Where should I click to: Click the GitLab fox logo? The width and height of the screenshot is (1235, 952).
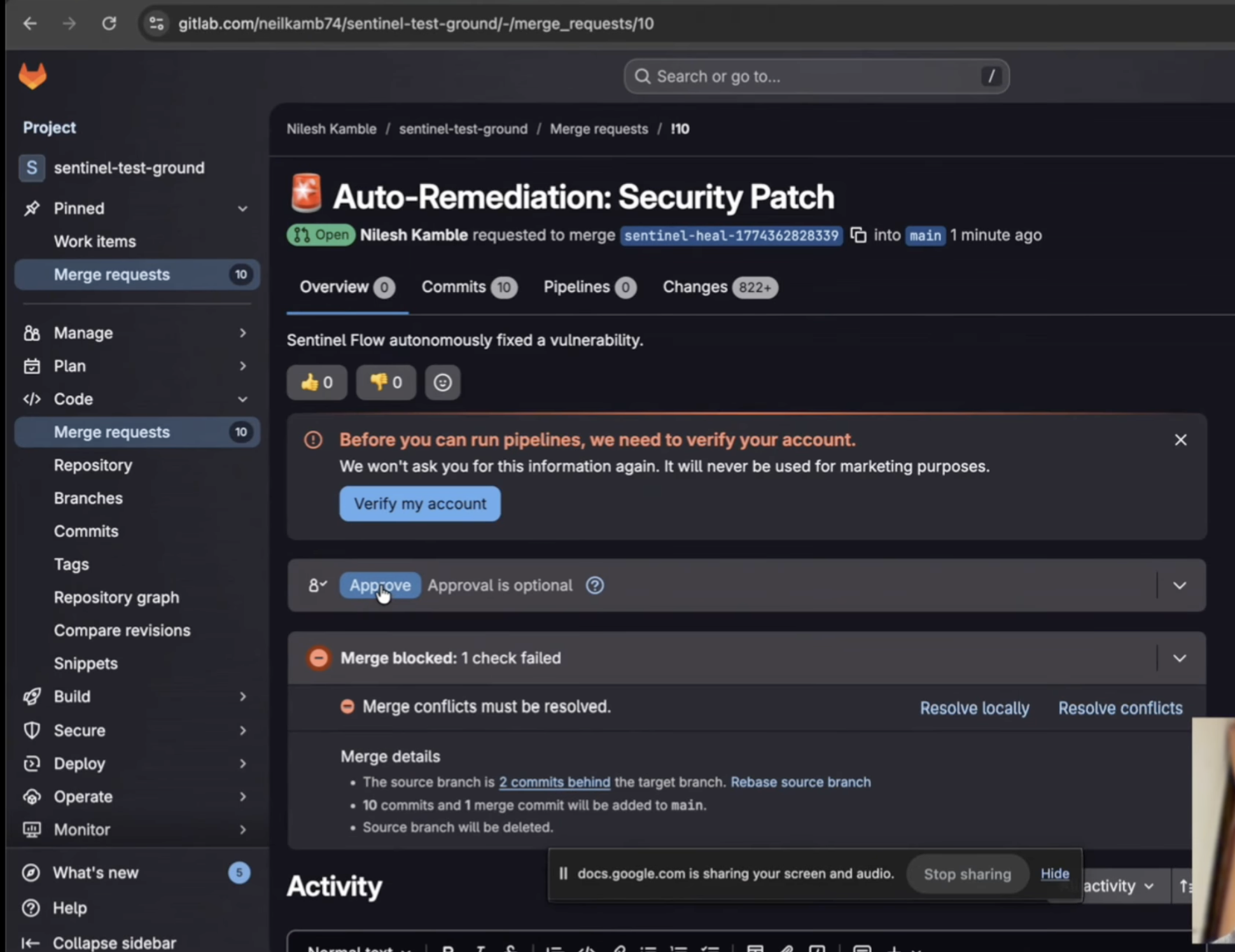point(32,76)
